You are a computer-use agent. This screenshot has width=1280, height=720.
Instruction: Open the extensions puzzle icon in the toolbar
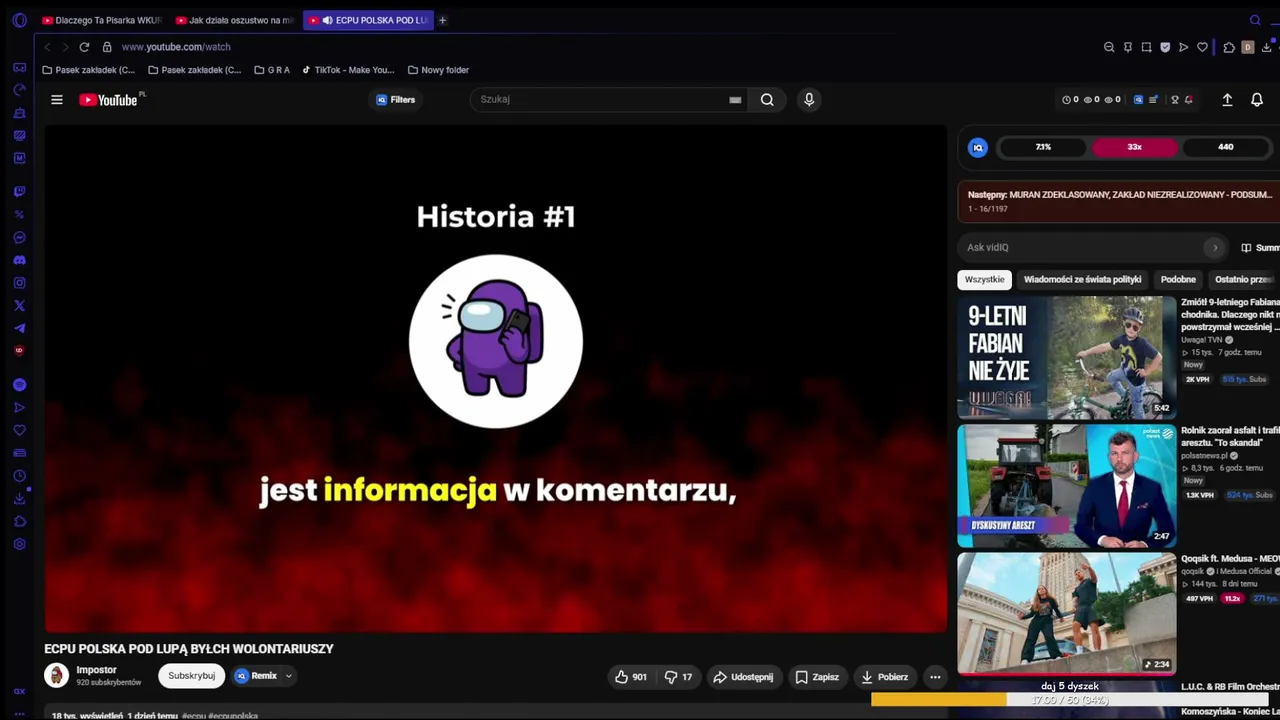tap(1229, 47)
